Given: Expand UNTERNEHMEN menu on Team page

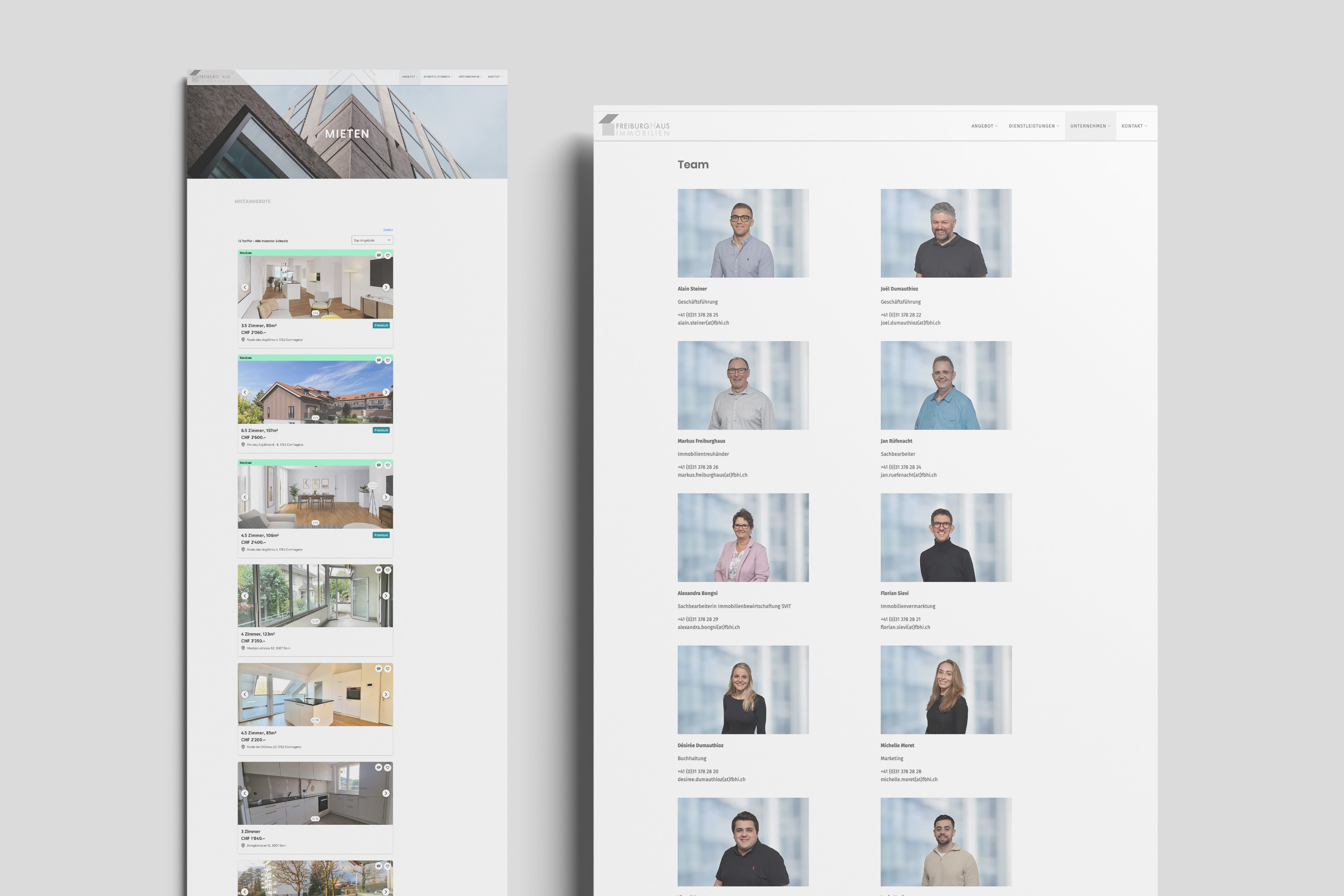Looking at the screenshot, I should point(1090,126).
